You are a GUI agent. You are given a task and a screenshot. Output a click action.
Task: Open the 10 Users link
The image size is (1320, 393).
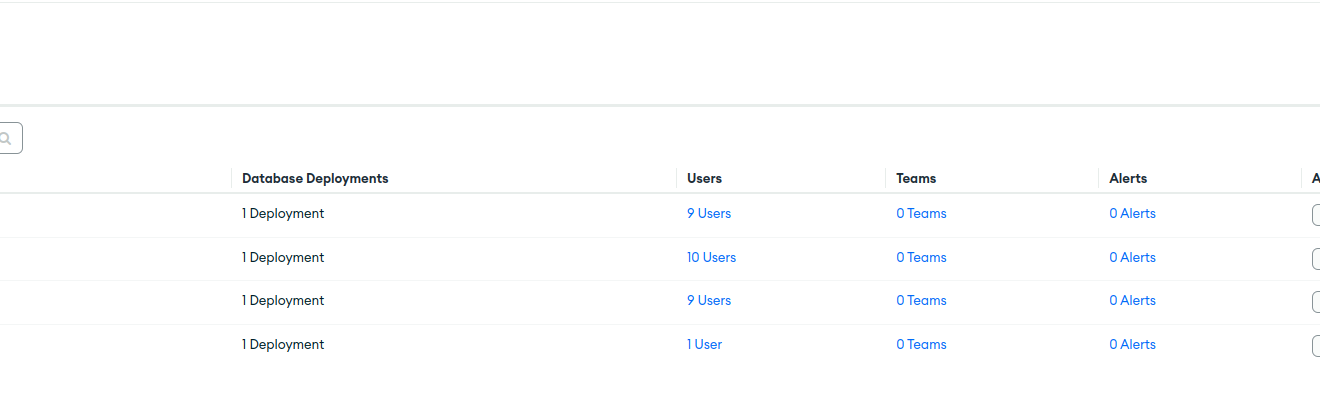[x=711, y=257]
